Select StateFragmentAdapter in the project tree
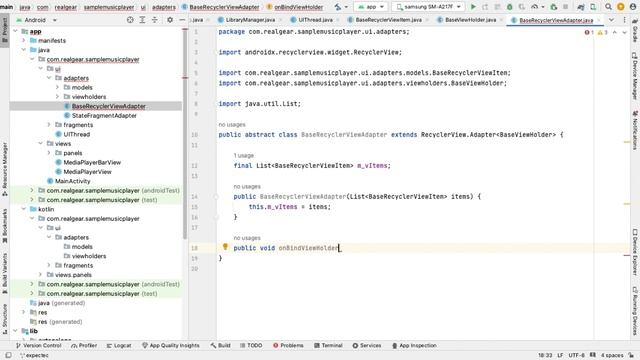 coord(104,116)
